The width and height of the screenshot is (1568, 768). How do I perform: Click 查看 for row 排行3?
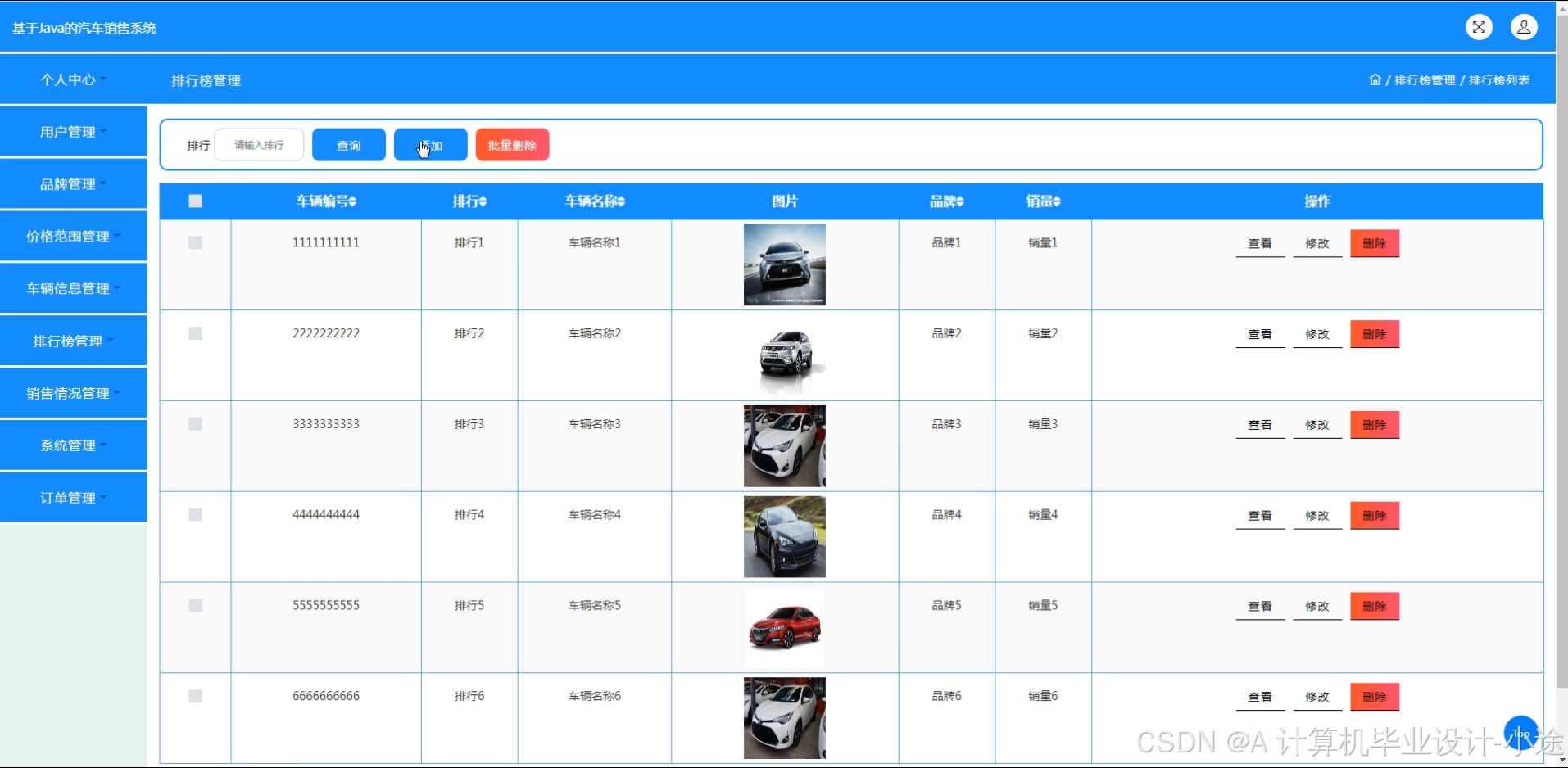[1260, 425]
